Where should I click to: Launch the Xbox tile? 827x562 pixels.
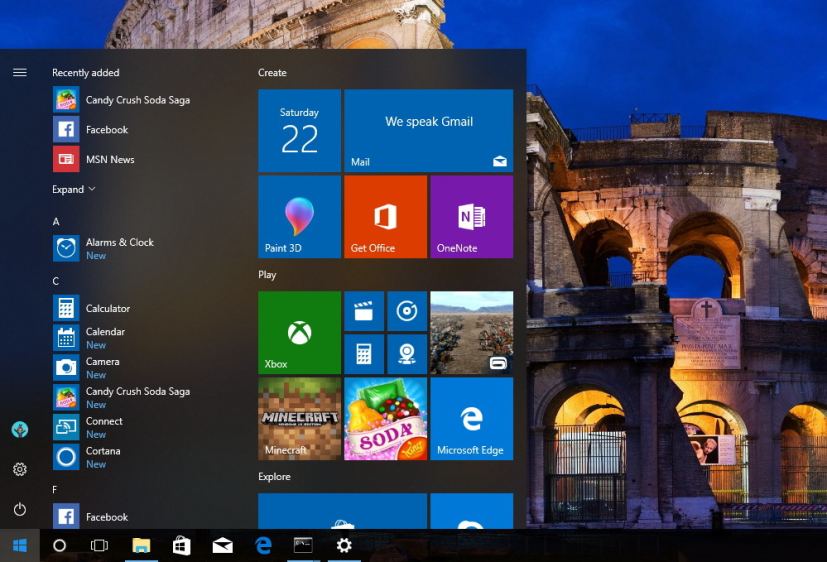tap(299, 333)
